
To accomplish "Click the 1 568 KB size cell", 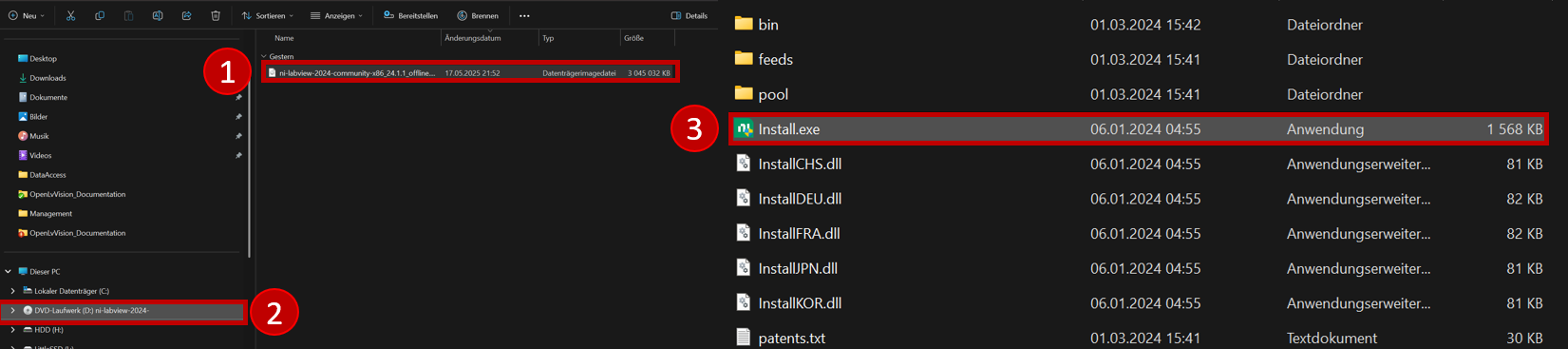I will [x=1515, y=129].
